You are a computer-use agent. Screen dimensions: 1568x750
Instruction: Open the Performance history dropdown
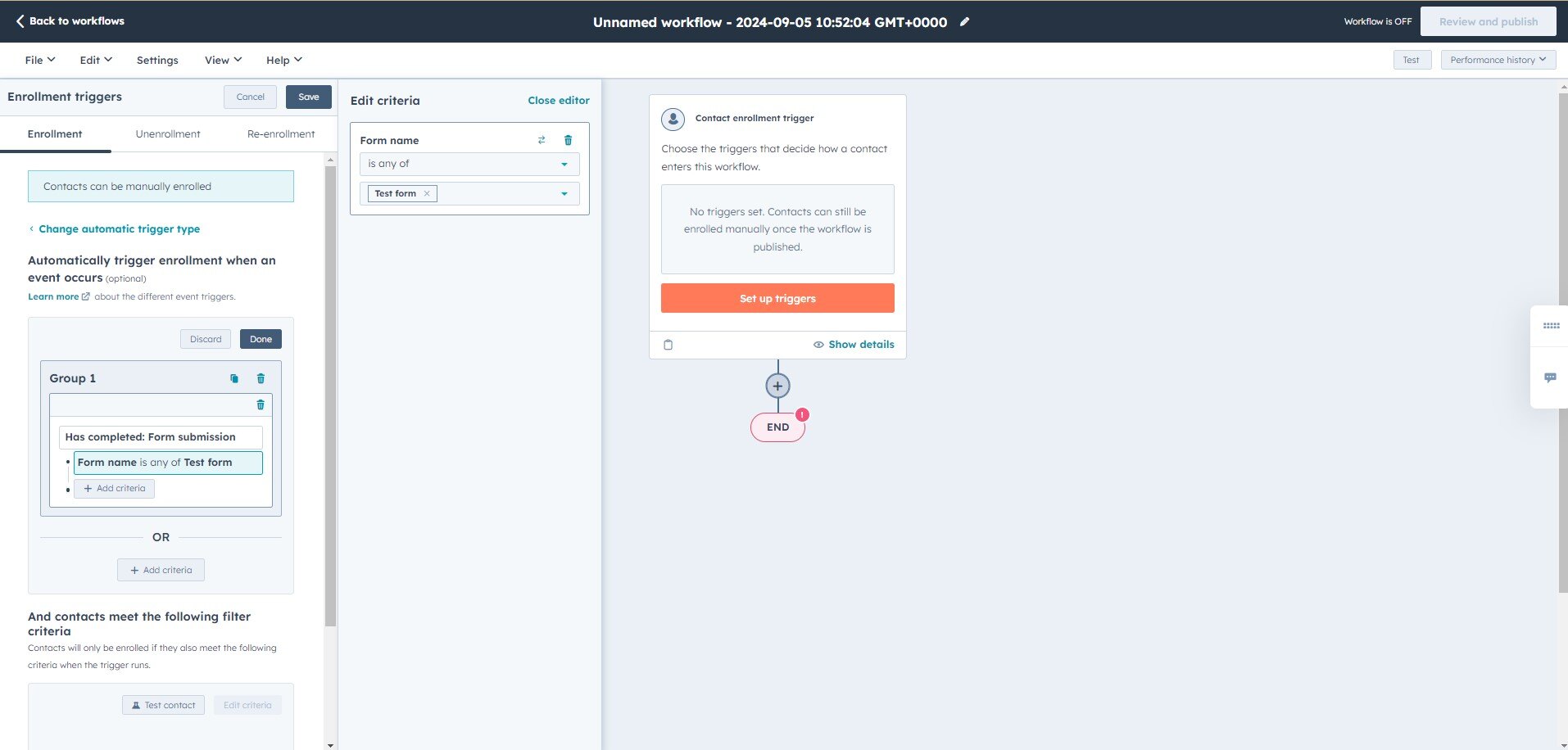pyautogui.click(x=1498, y=59)
